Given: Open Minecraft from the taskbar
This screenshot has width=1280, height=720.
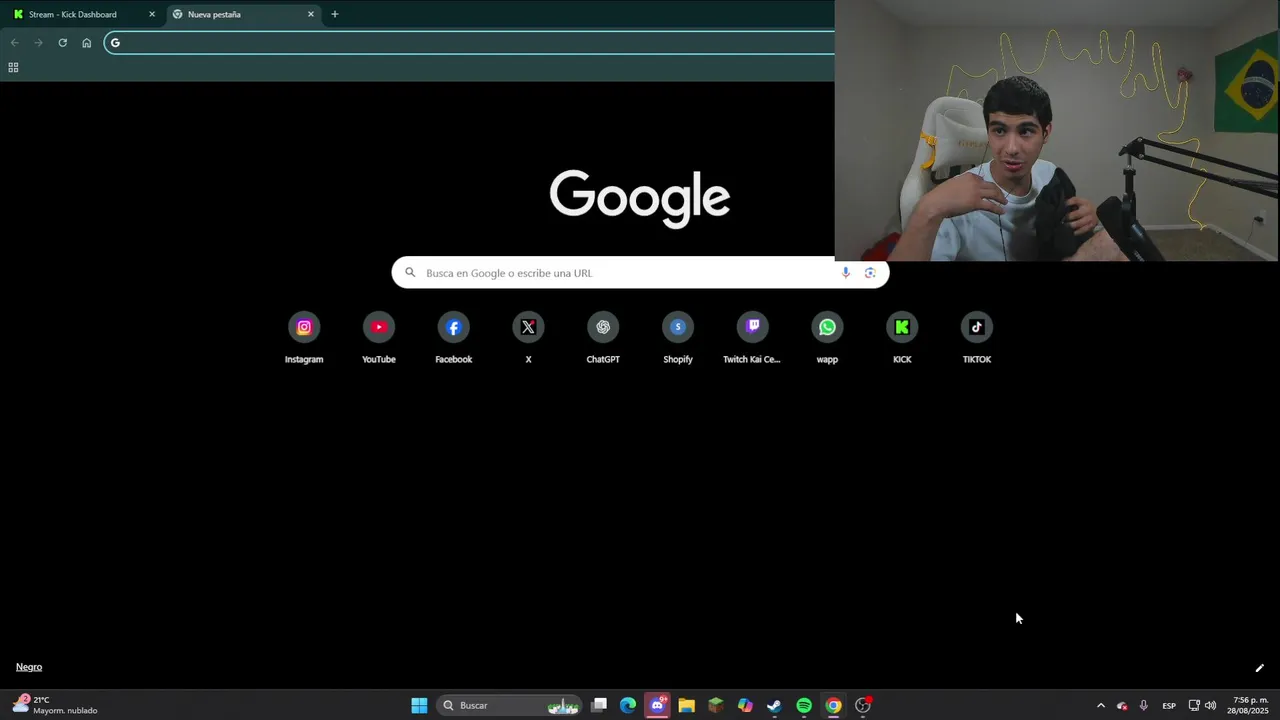Looking at the screenshot, I should 716,706.
